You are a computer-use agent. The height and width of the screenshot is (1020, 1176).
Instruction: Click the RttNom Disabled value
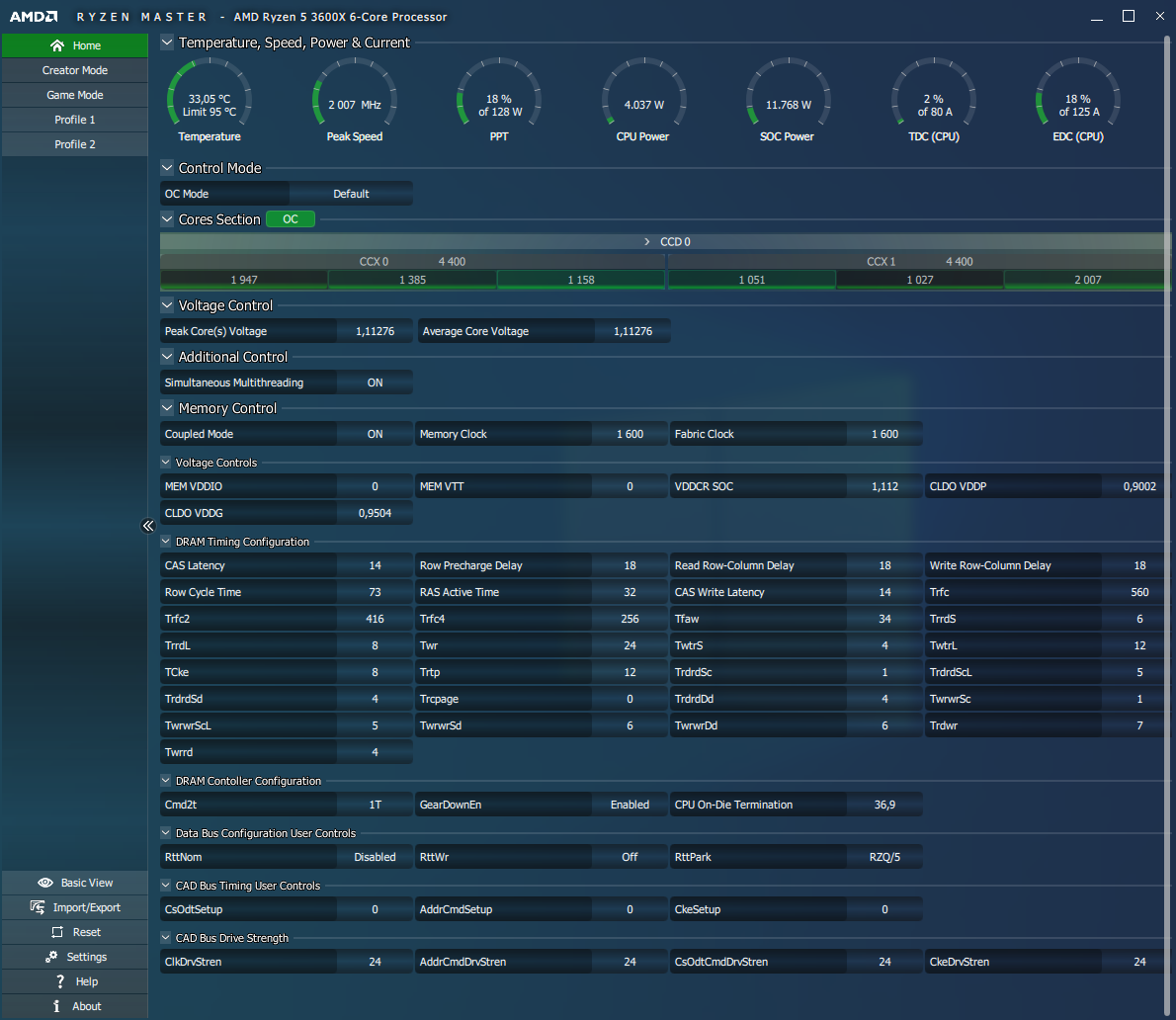[x=375, y=857]
